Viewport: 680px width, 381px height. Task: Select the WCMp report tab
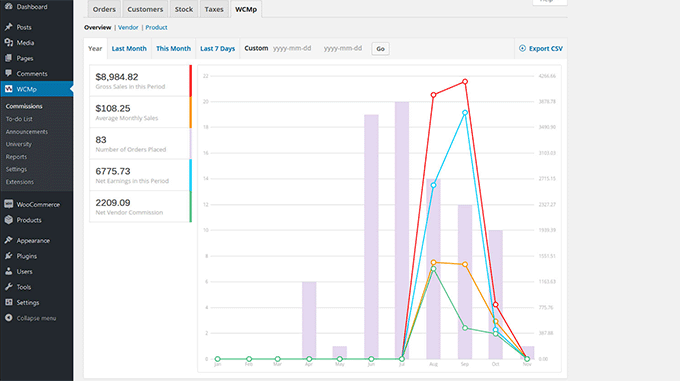click(246, 9)
